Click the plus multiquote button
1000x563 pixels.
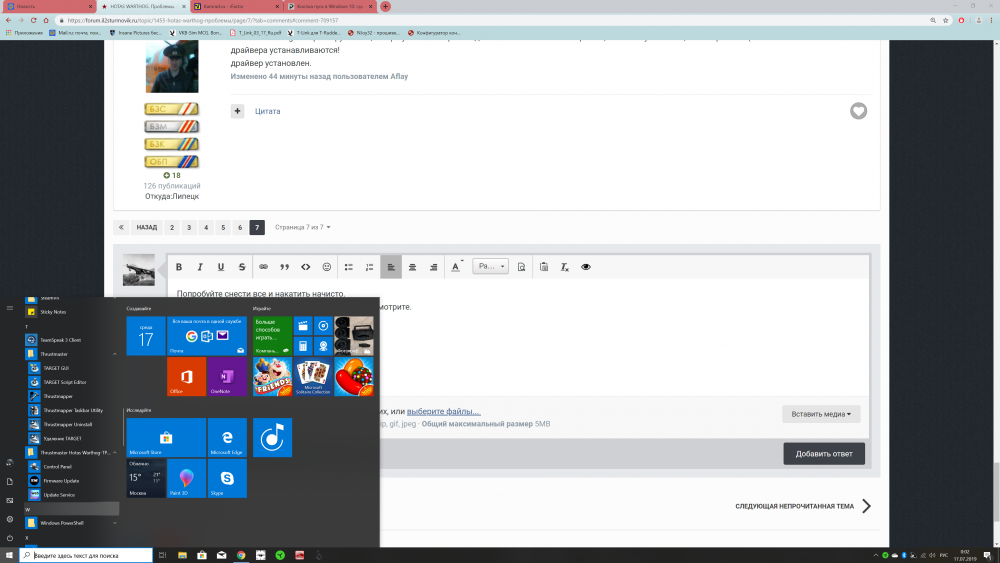pos(237,111)
